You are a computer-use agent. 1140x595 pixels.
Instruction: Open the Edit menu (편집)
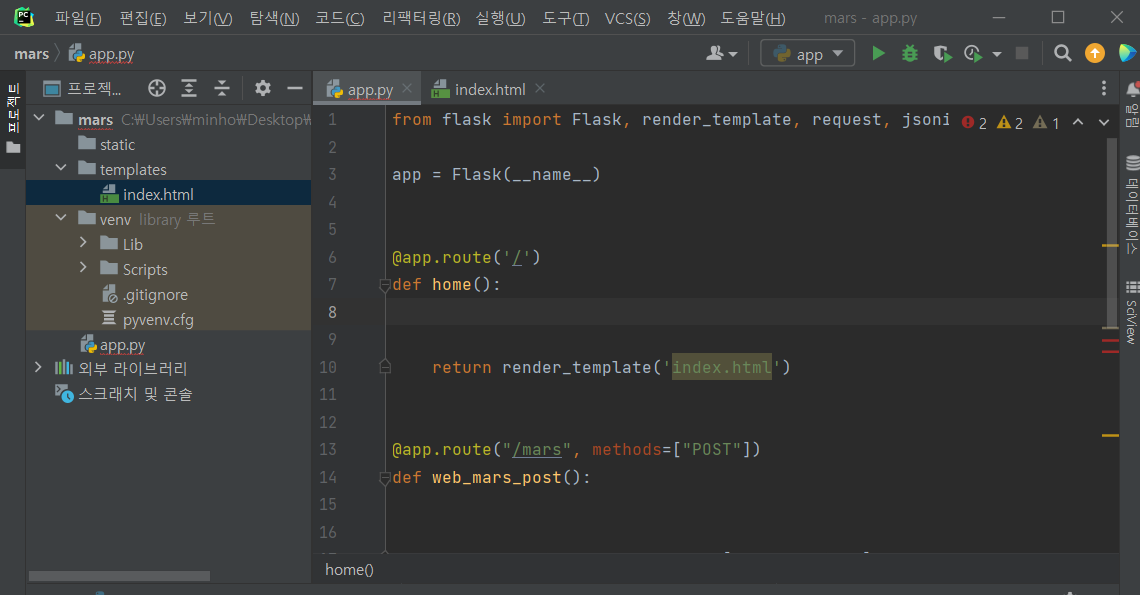(142, 18)
